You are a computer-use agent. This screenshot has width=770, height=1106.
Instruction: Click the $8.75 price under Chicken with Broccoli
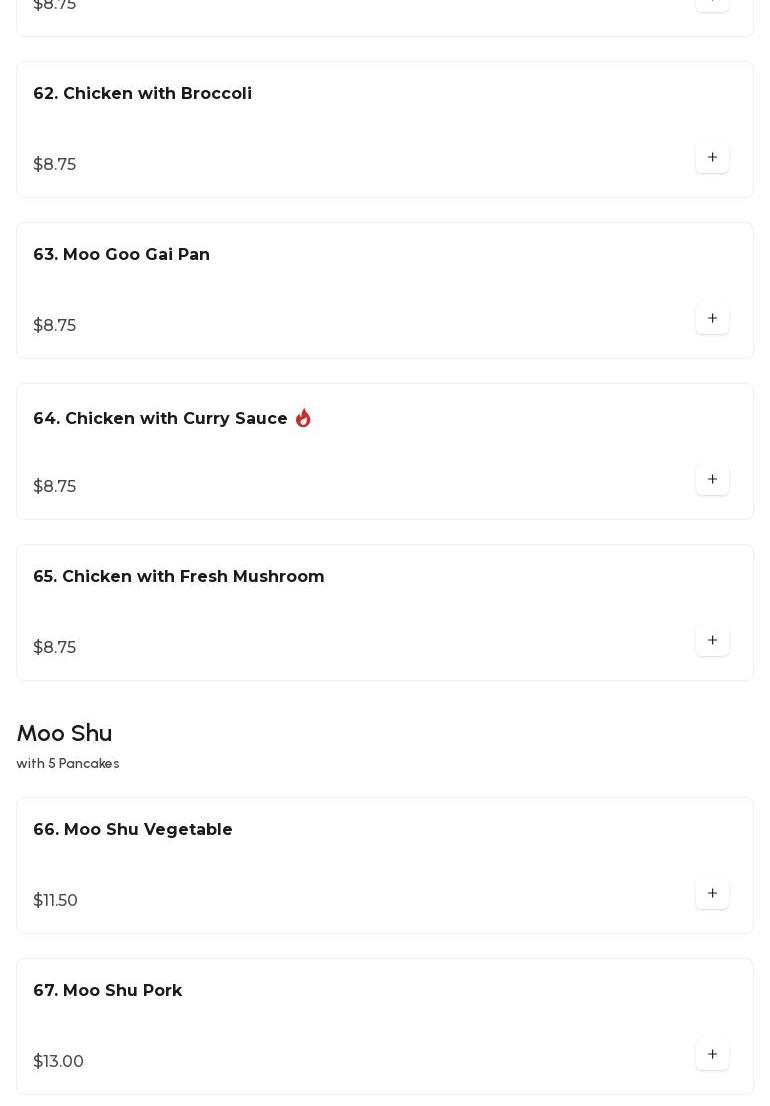coord(54,164)
